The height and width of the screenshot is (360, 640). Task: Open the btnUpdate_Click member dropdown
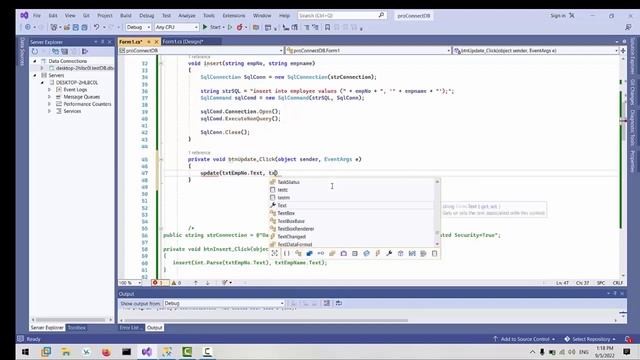[x=536, y=51]
